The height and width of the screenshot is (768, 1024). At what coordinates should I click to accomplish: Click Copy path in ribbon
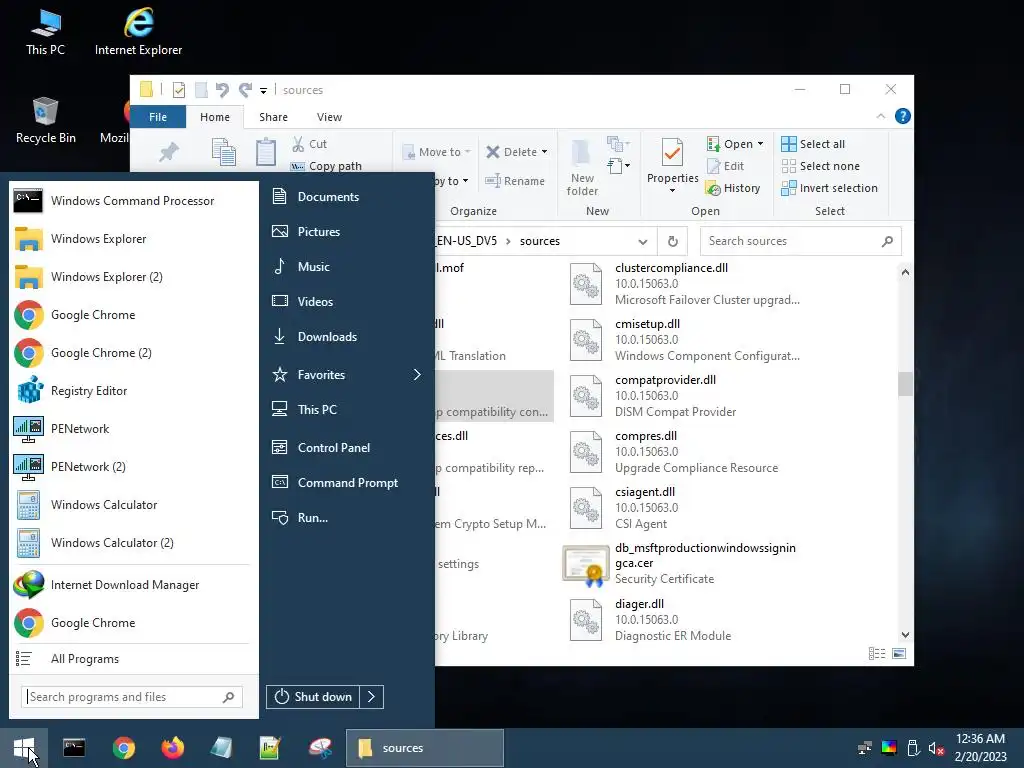[326, 166]
